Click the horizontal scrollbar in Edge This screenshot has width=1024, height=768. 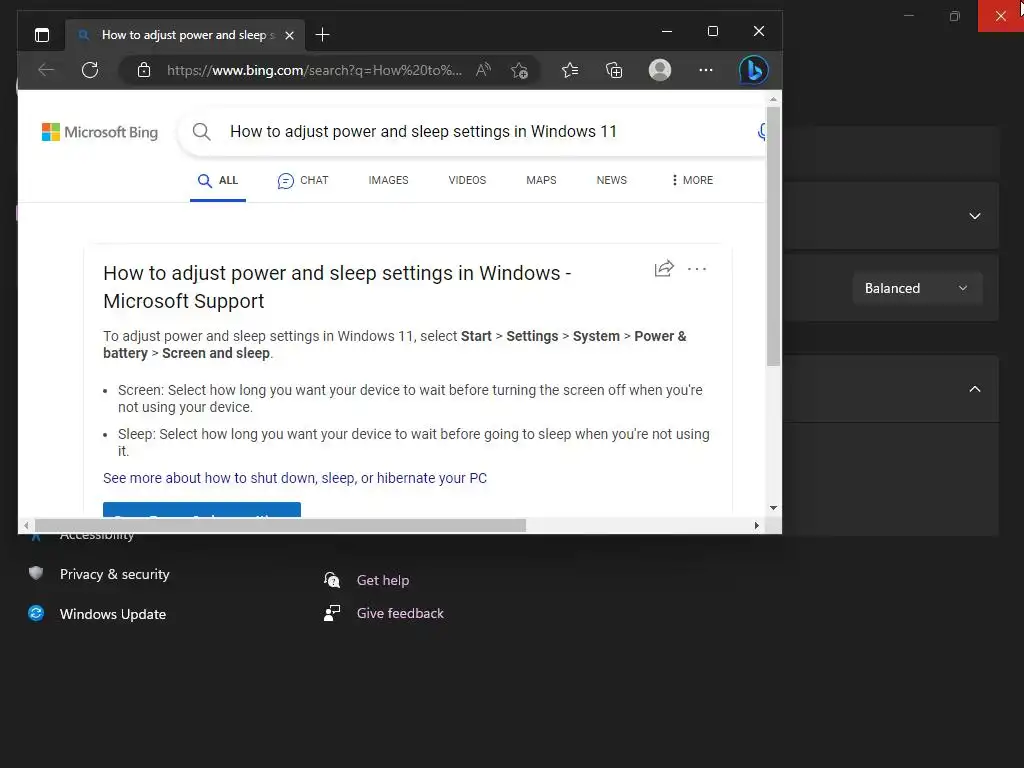(x=280, y=525)
